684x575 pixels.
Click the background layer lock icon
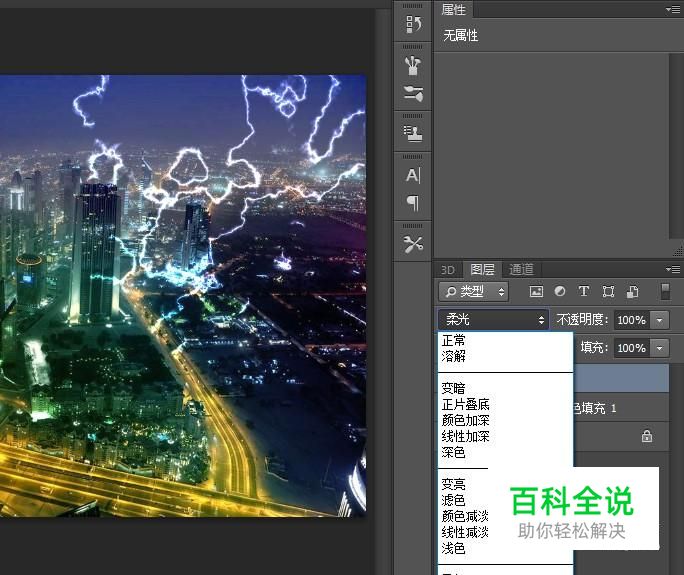647,436
